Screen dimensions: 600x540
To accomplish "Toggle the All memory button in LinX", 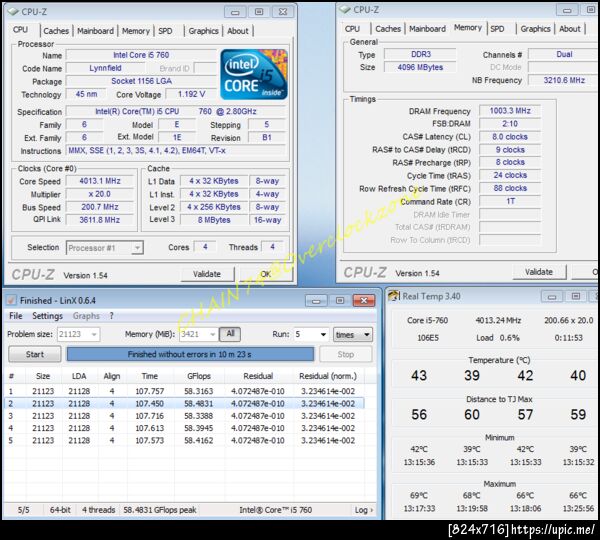I will pos(230,334).
